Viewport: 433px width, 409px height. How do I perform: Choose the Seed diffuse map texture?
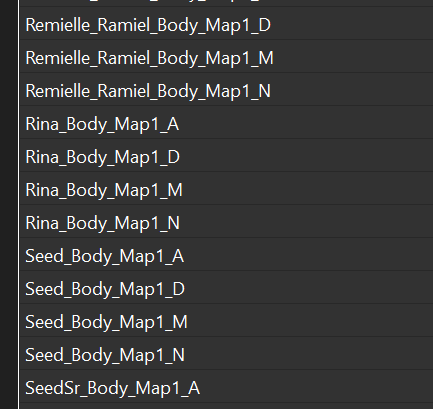(227, 287)
